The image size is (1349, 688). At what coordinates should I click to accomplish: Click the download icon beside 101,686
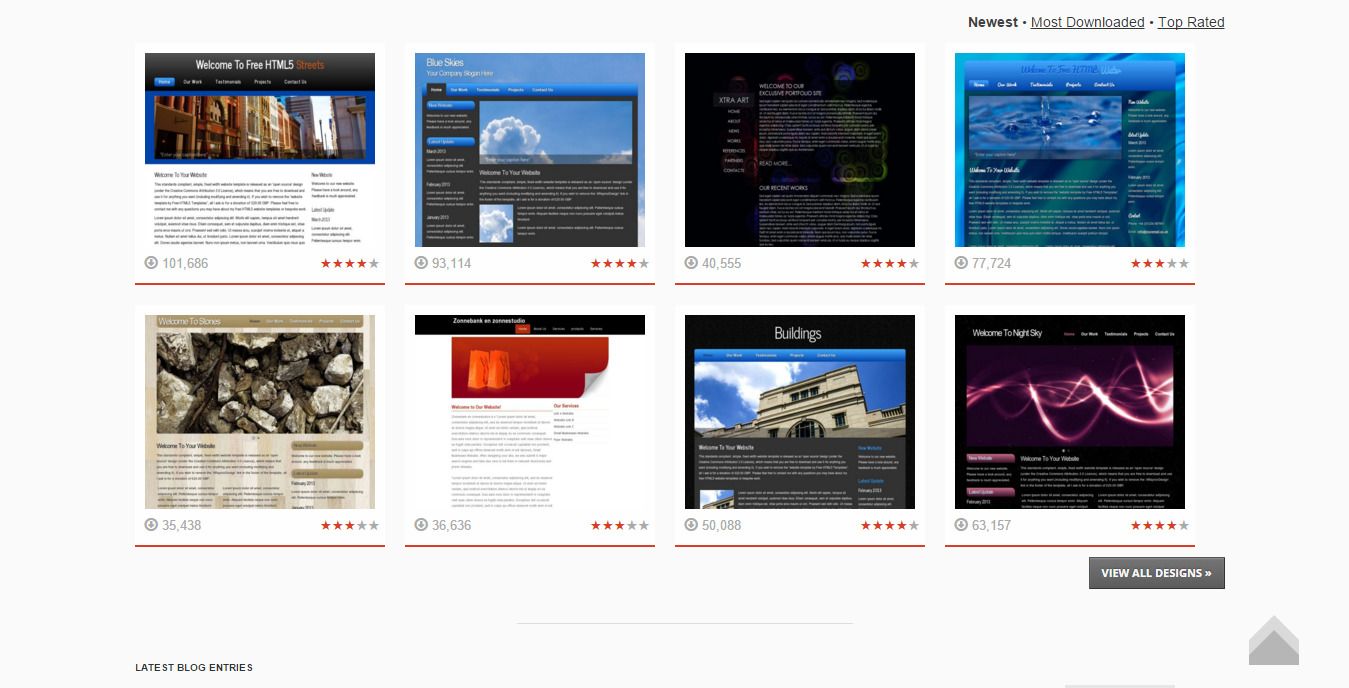(150, 263)
